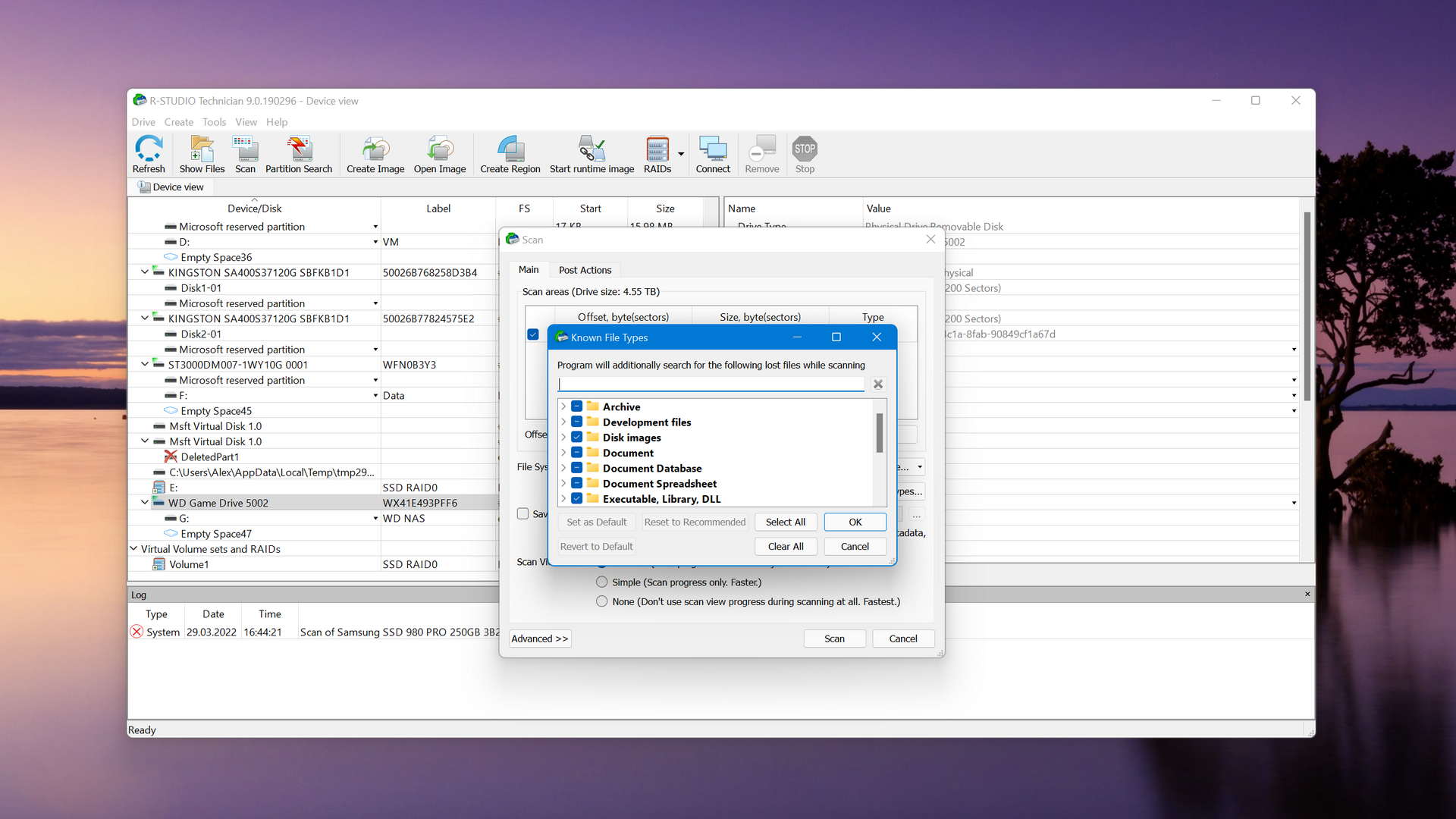Image resolution: width=1456 pixels, height=819 pixels.
Task: Expand the Development files category
Action: [x=563, y=422]
